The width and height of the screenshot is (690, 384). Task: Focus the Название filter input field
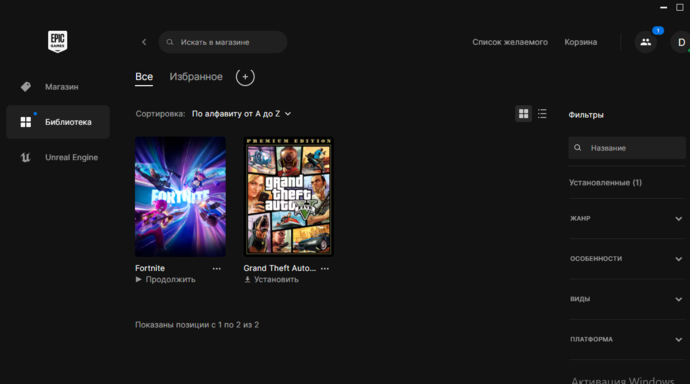tap(627, 148)
